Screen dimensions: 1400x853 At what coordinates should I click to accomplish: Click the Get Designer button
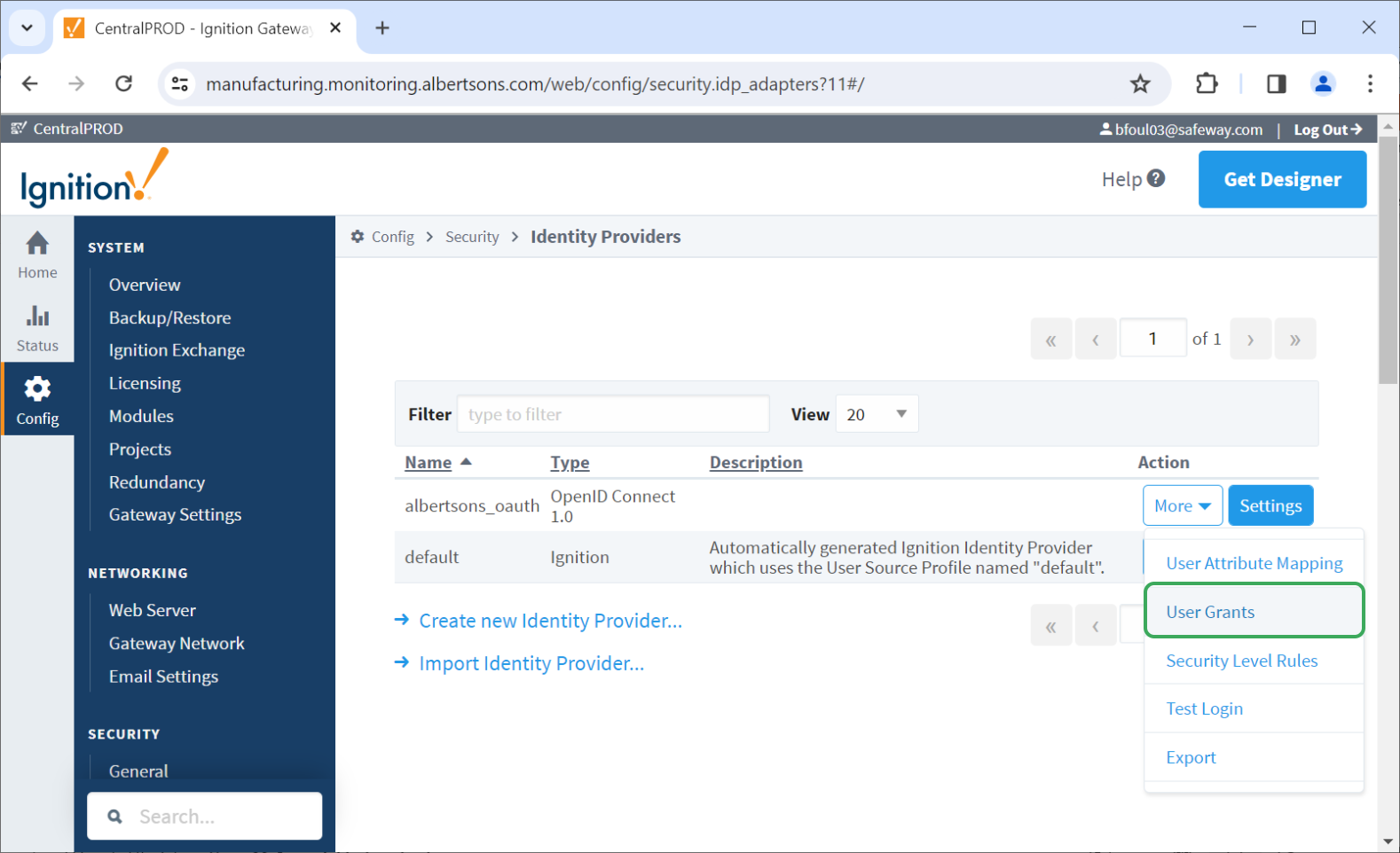pyautogui.click(x=1282, y=179)
